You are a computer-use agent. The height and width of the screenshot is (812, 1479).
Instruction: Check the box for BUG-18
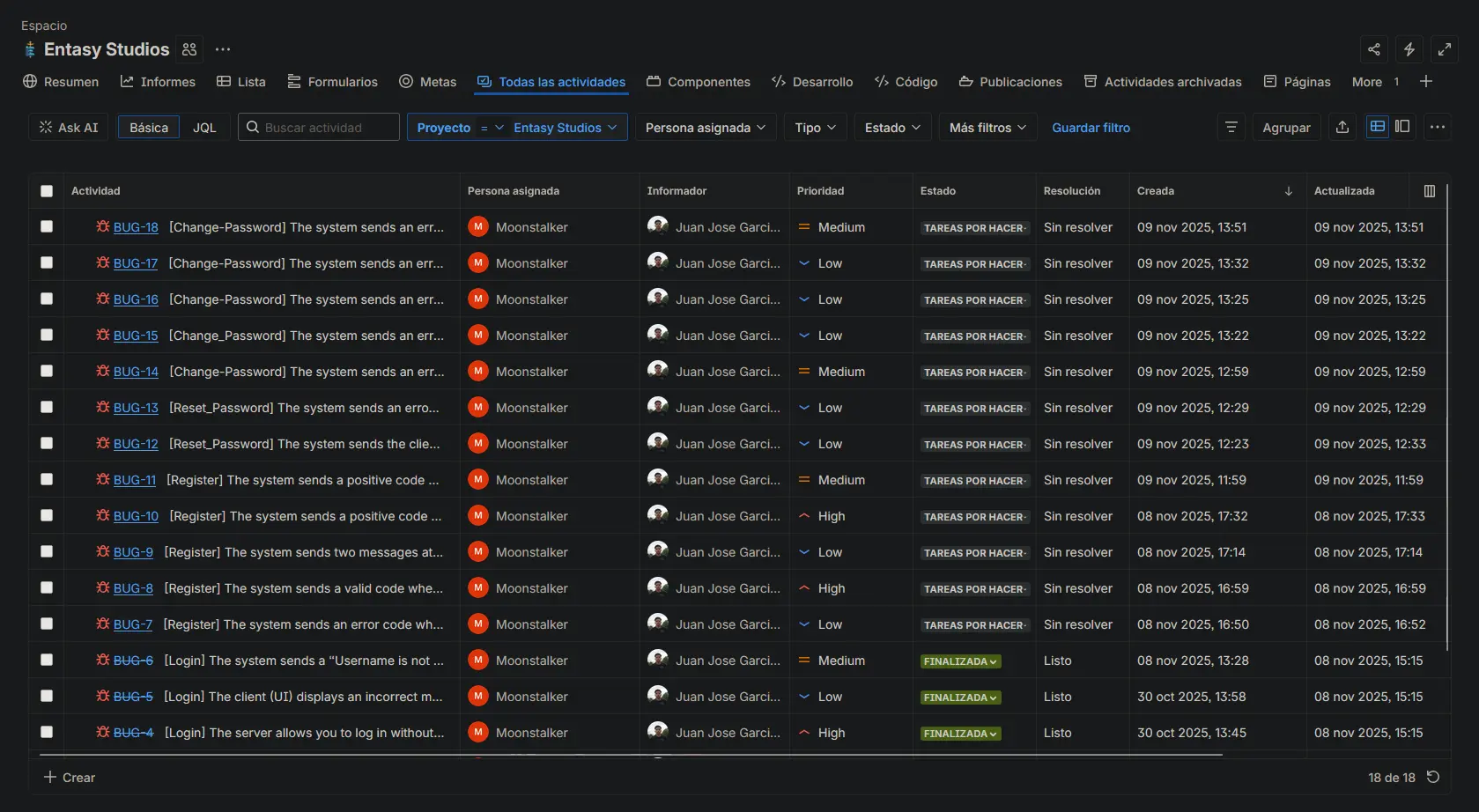pos(47,226)
